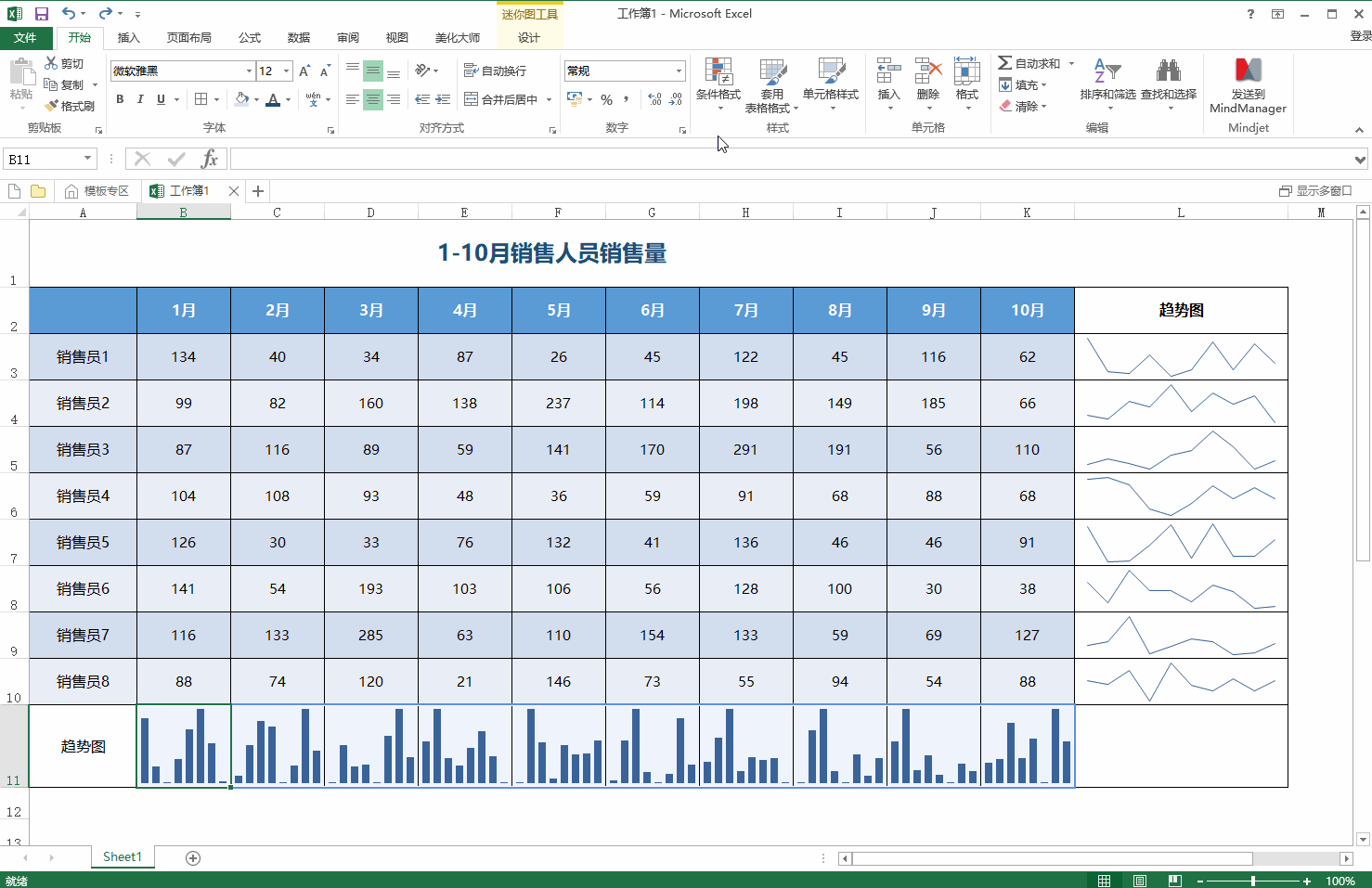Toggle align right
This screenshot has height=888, width=1372.
coord(394,99)
